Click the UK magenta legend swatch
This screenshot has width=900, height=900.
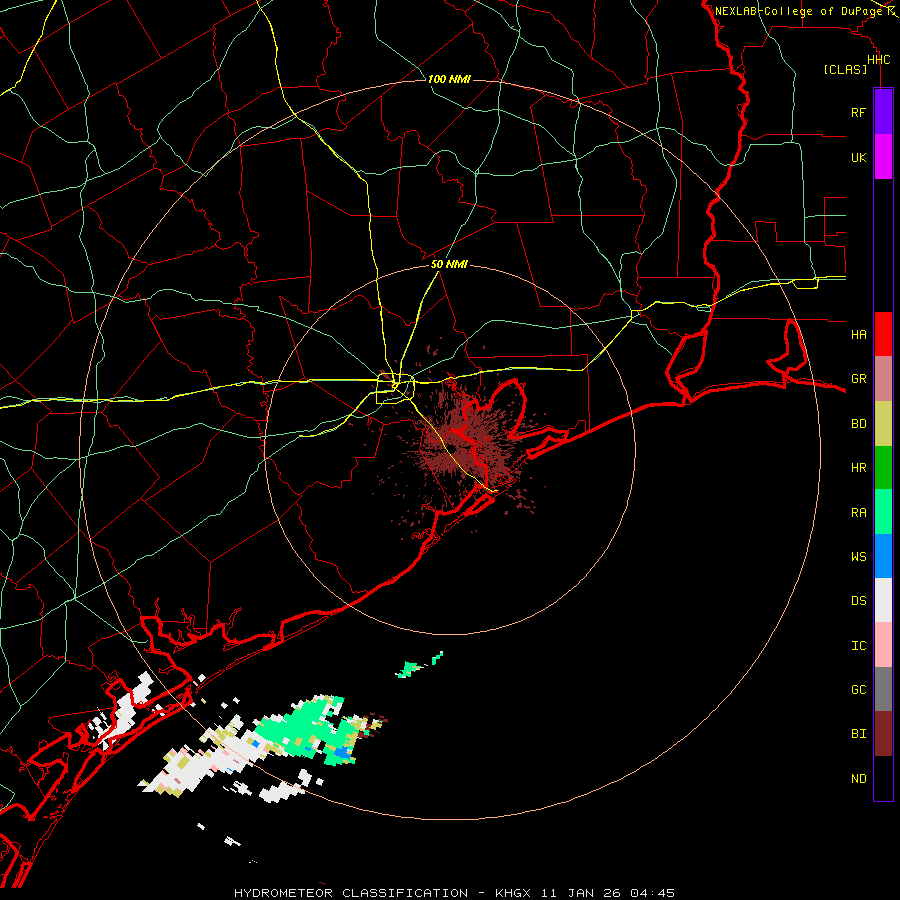(883, 157)
